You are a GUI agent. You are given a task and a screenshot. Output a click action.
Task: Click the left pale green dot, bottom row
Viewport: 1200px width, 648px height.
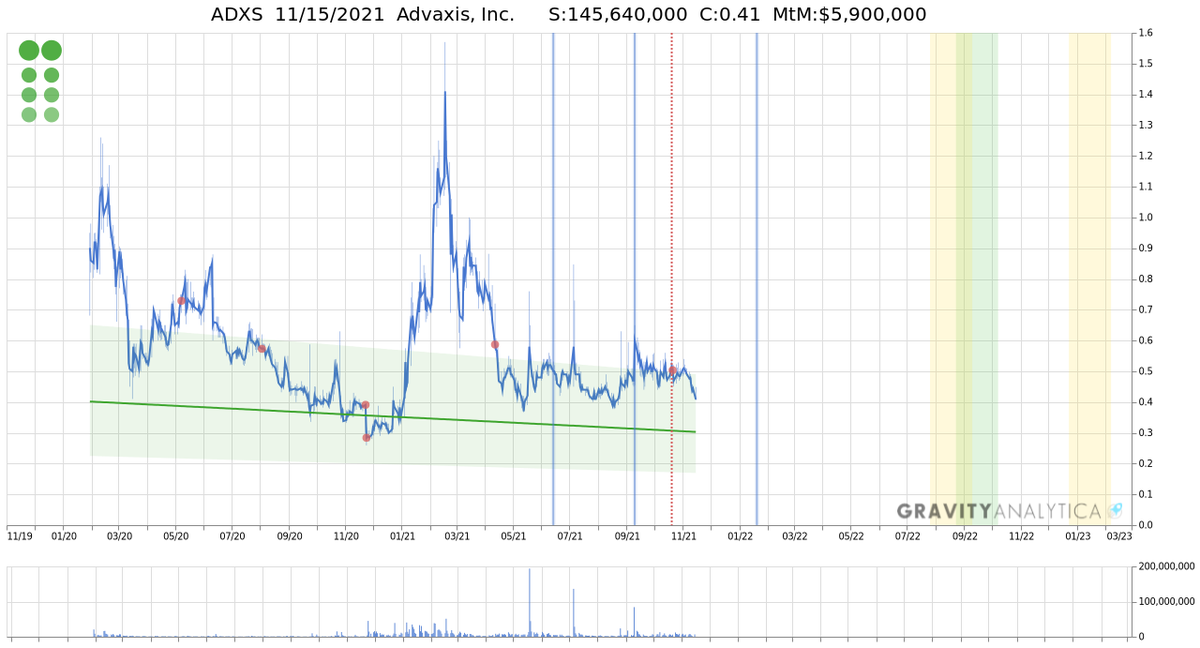coord(29,114)
